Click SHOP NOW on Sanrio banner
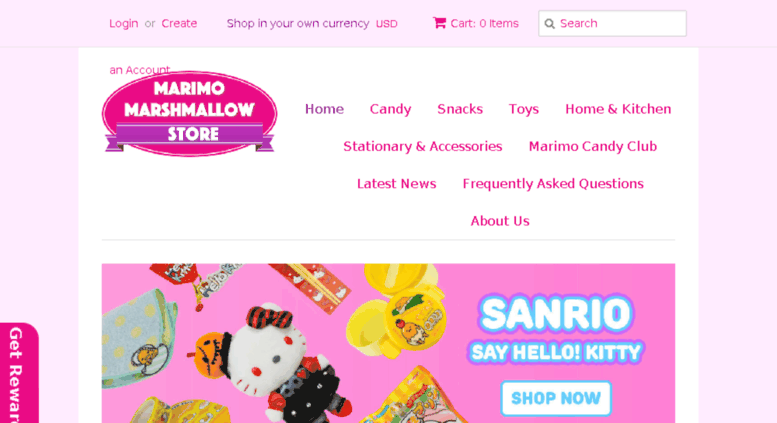The width and height of the screenshot is (777, 423). (556, 398)
